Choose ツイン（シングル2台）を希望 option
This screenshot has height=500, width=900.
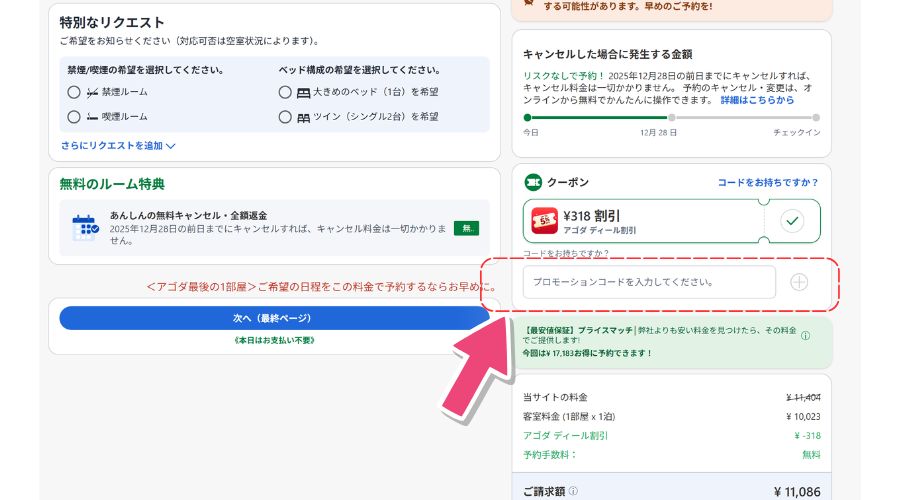[x=285, y=117]
